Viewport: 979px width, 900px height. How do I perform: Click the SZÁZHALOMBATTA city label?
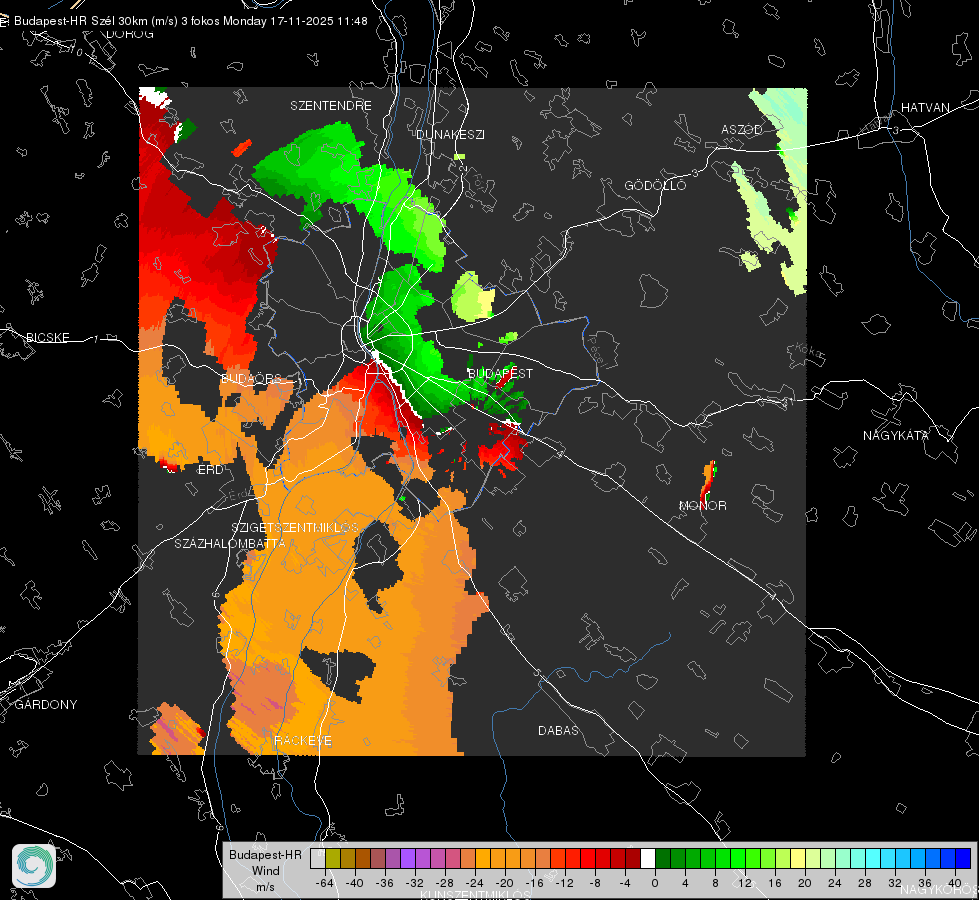pyautogui.click(x=230, y=544)
